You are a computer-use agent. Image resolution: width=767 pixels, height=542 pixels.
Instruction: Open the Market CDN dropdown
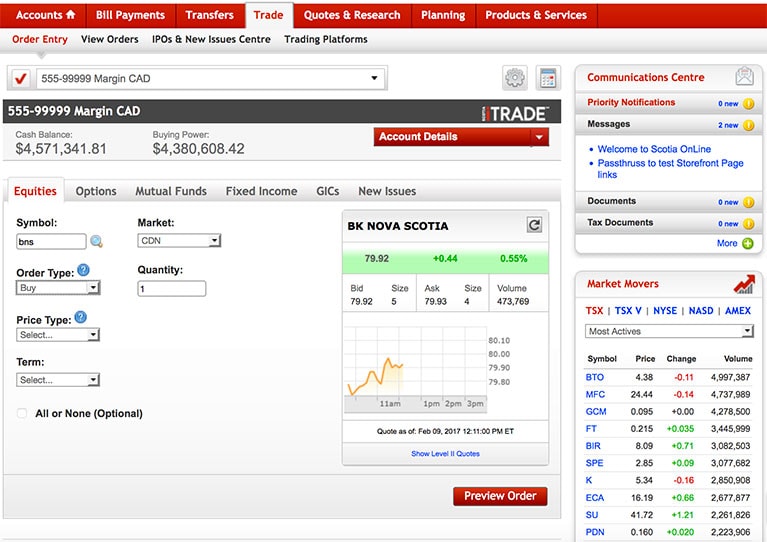179,241
